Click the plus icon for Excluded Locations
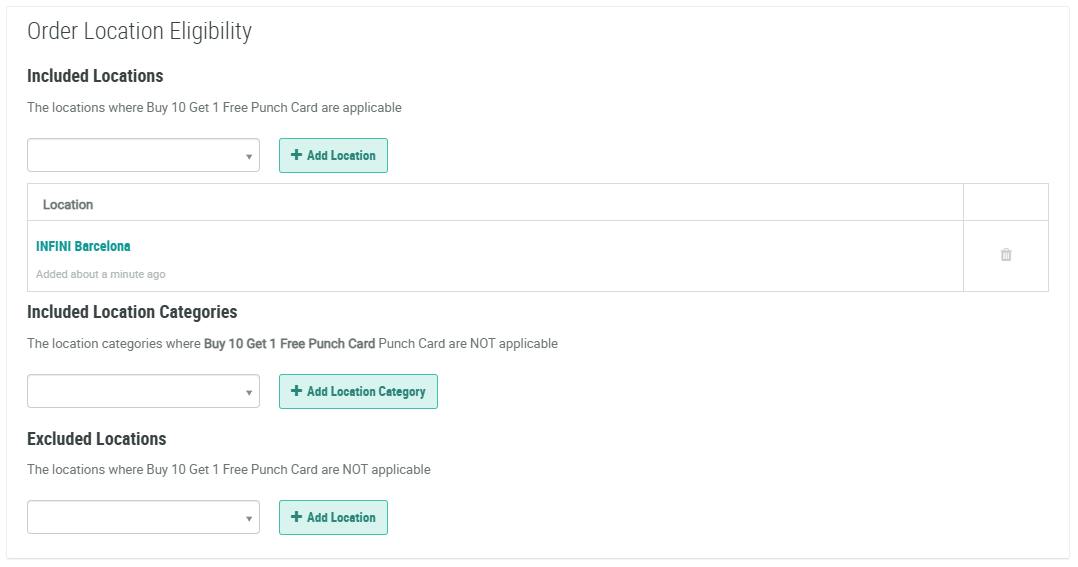 coord(296,517)
